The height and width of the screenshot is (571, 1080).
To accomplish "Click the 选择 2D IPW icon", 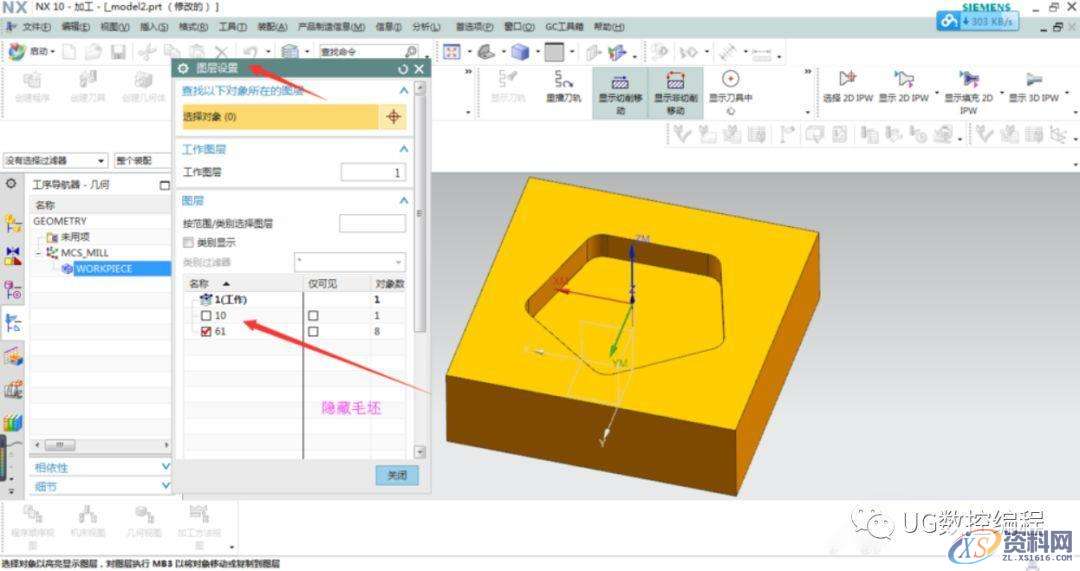I will point(847,80).
